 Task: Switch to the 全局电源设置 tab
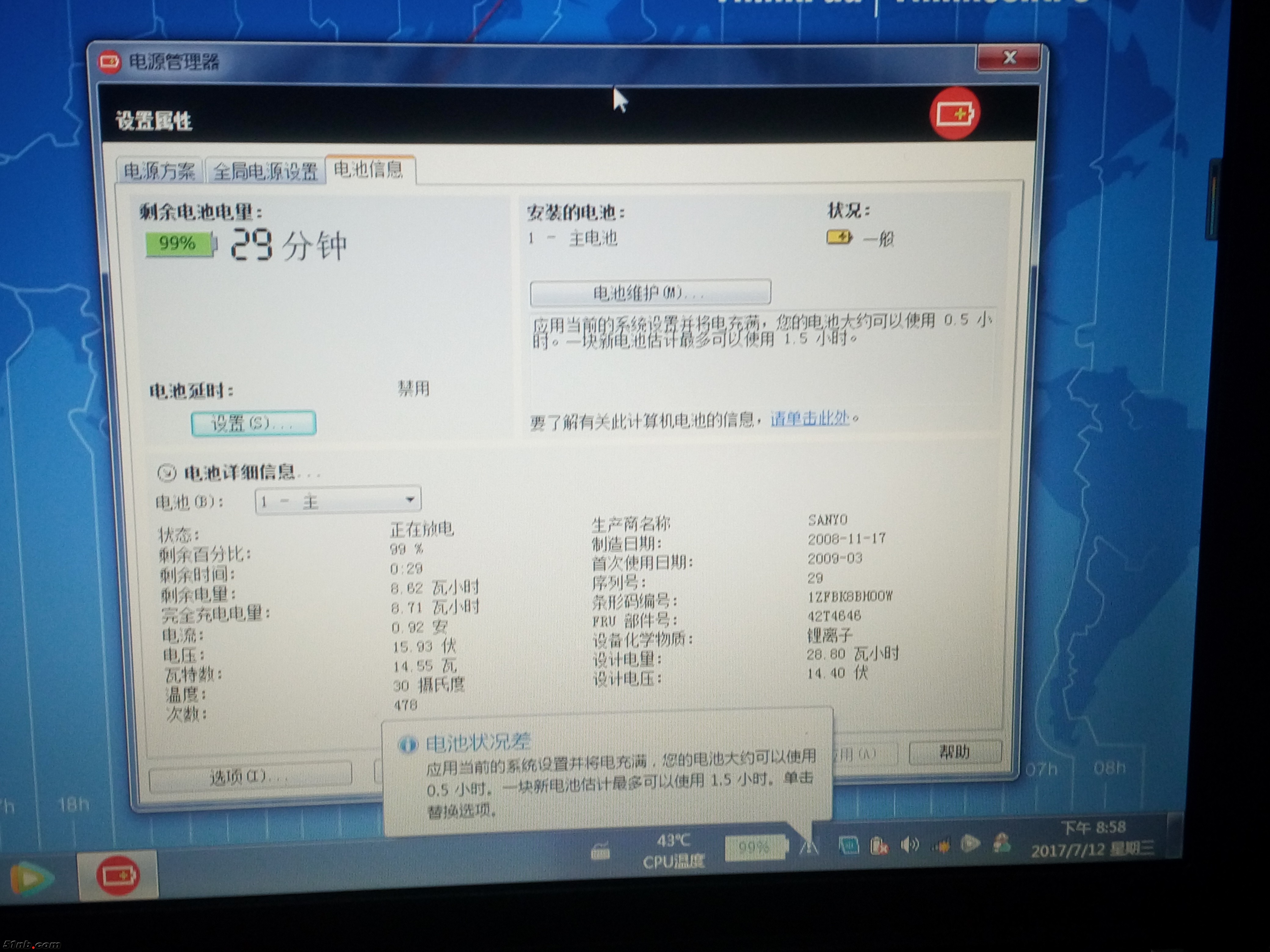click(265, 171)
